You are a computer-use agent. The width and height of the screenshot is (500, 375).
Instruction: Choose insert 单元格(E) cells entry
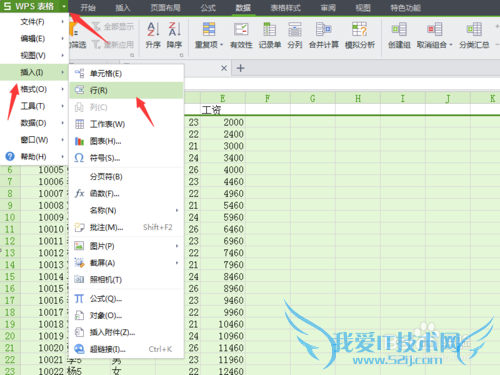coord(127,73)
